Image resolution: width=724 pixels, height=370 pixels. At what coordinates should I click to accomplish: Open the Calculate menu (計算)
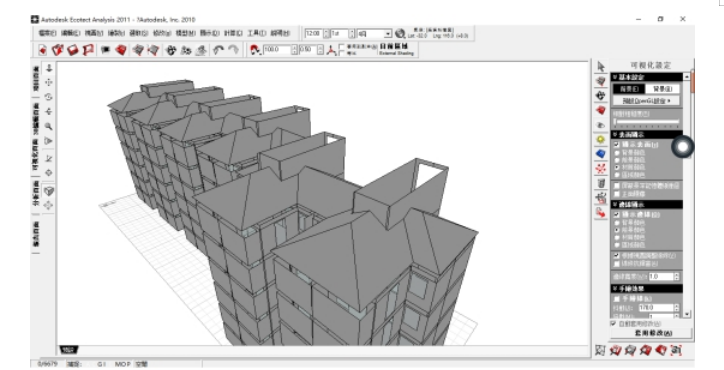pos(233,33)
